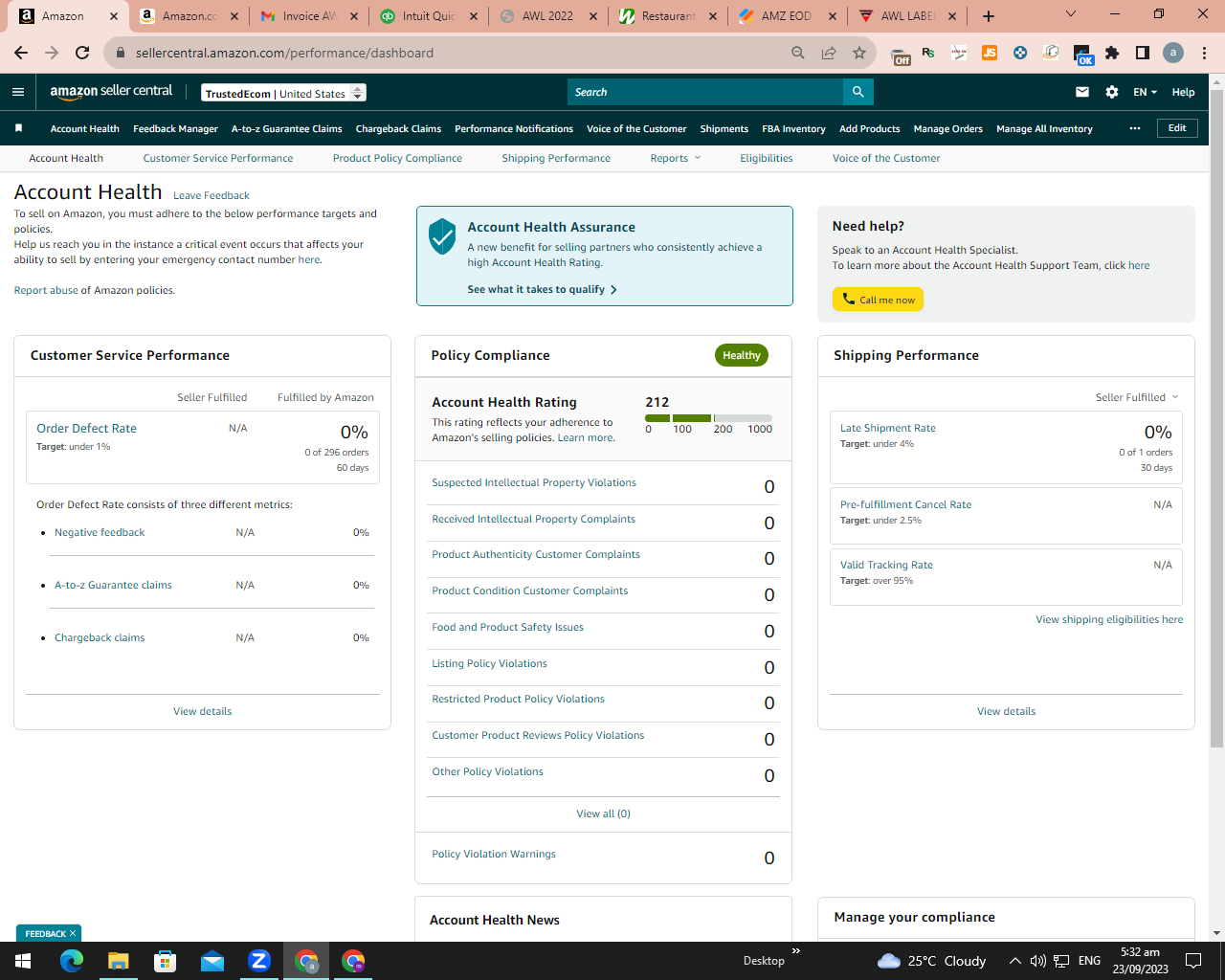Image resolution: width=1225 pixels, height=980 pixels.
Task: Reload the current page
Action: 82,53
